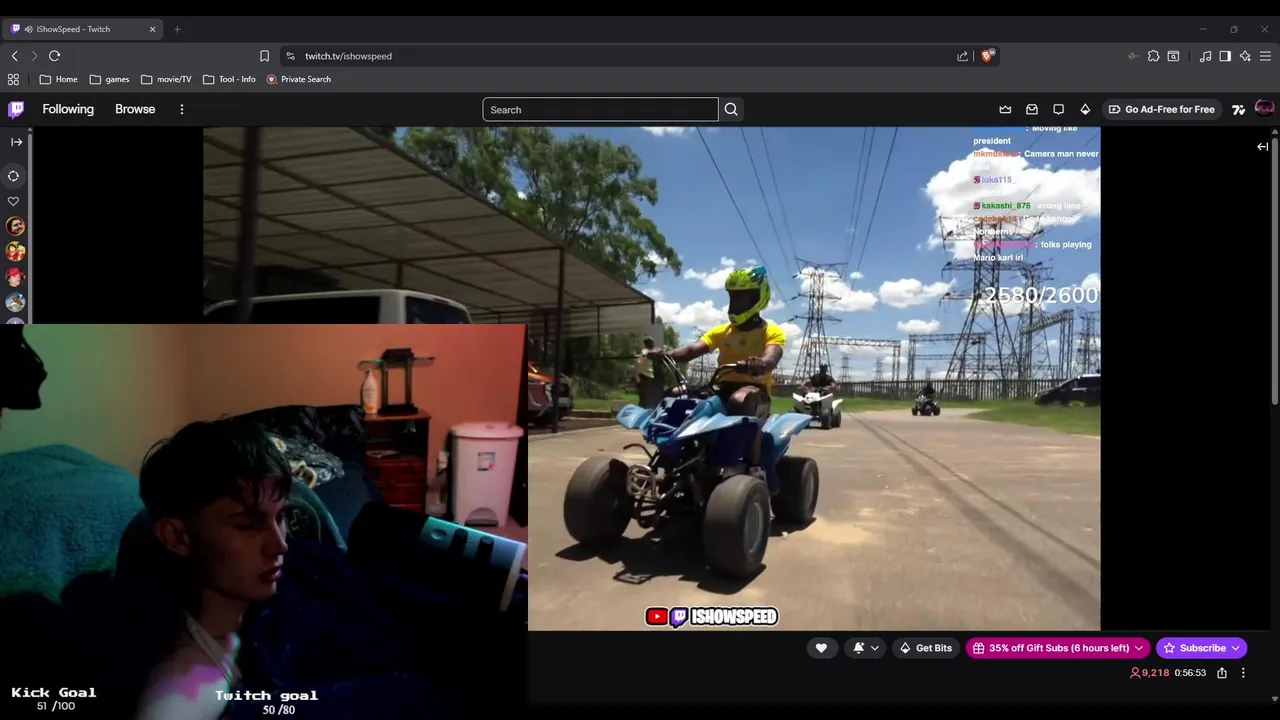The width and height of the screenshot is (1280, 720).
Task: Open 35% off Gift Subs dropdown
Action: point(1058,648)
